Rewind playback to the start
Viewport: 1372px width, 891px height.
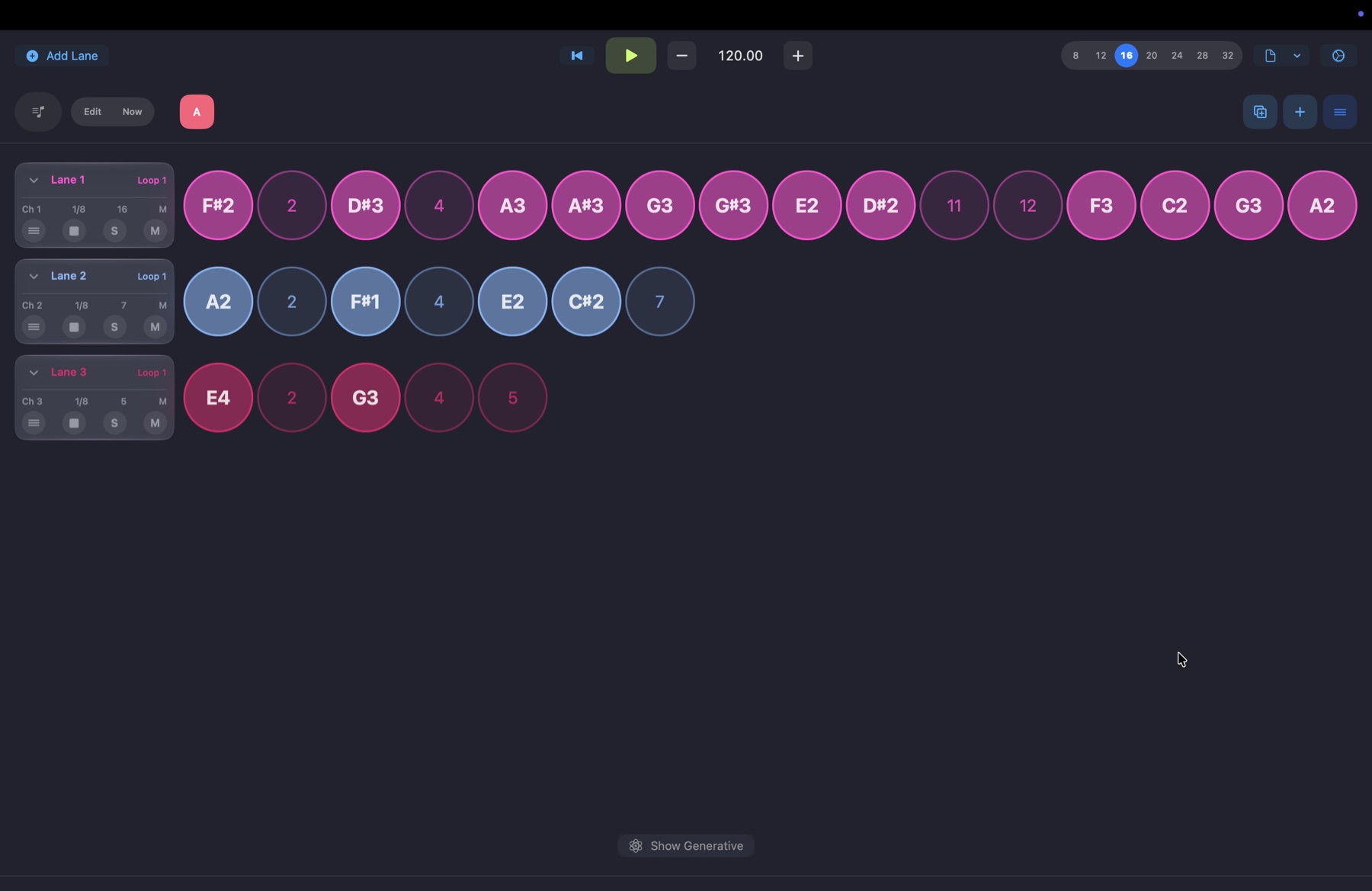click(x=577, y=56)
